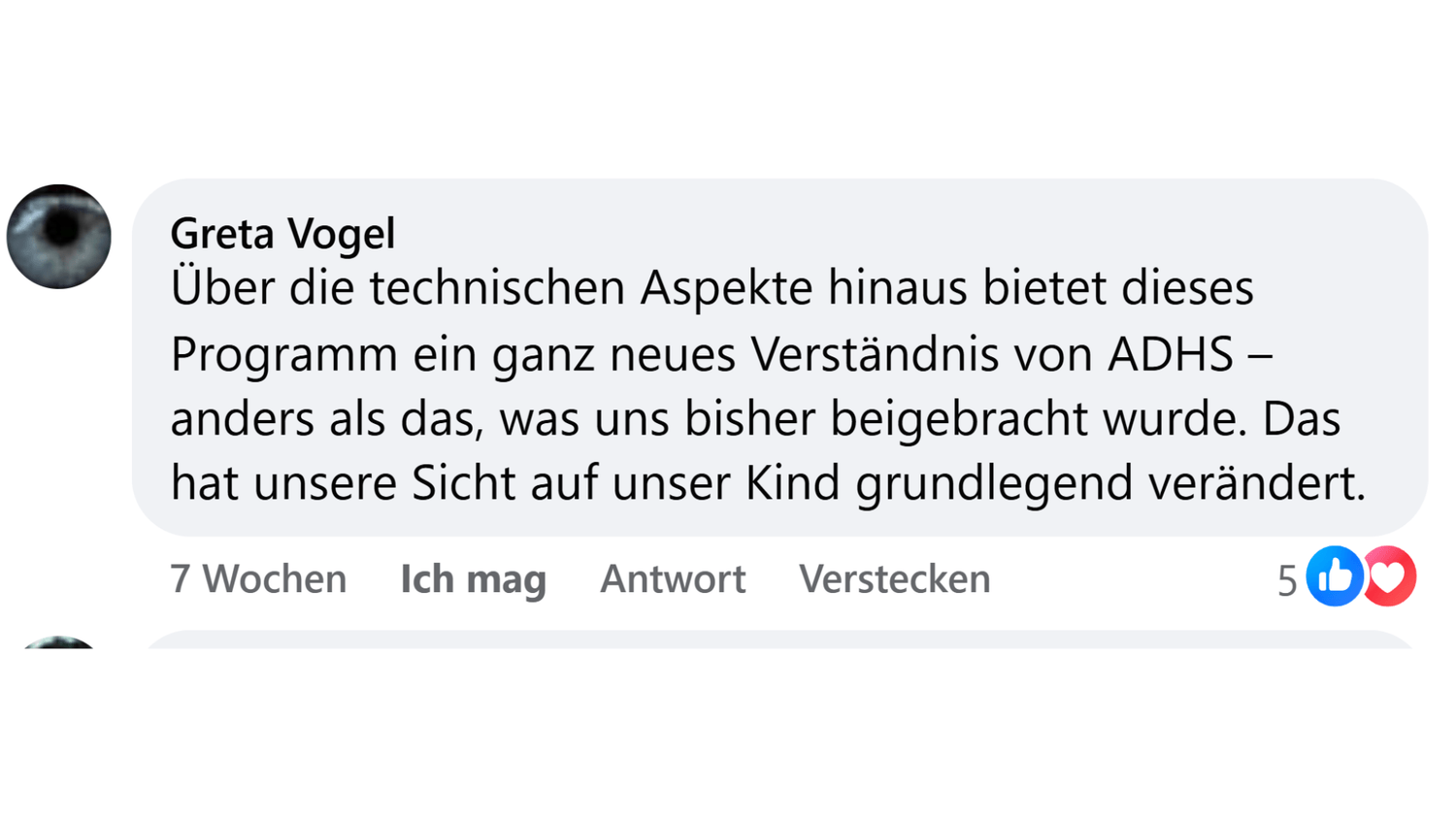Click the comment's last word verändert

(x=1256, y=483)
